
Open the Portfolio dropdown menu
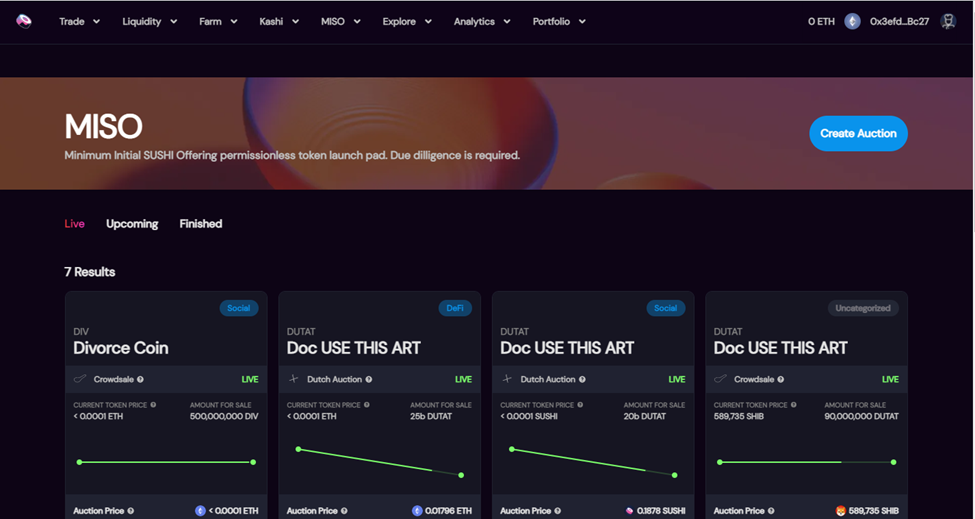pyautogui.click(x=559, y=21)
